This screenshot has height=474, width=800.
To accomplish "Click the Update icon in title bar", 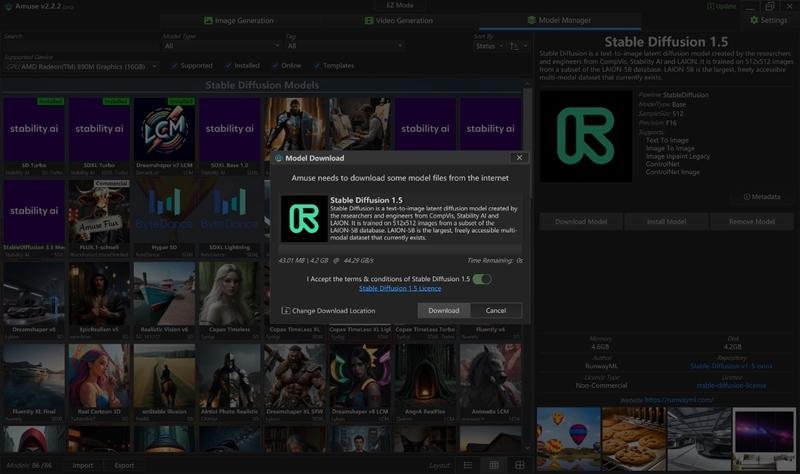I will 711,6.
